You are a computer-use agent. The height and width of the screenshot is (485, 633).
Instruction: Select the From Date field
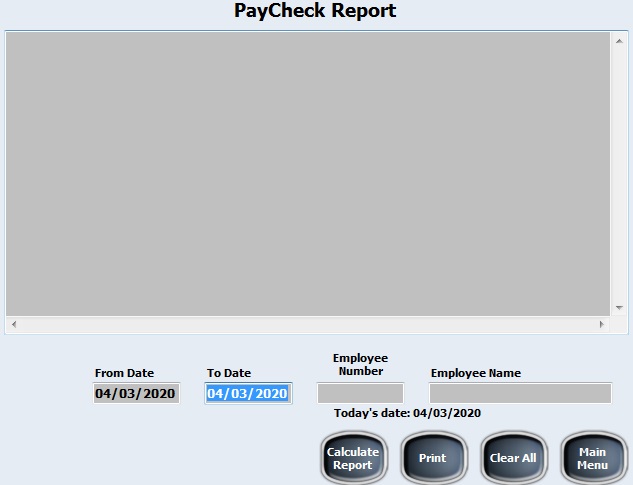coord(136,393)
